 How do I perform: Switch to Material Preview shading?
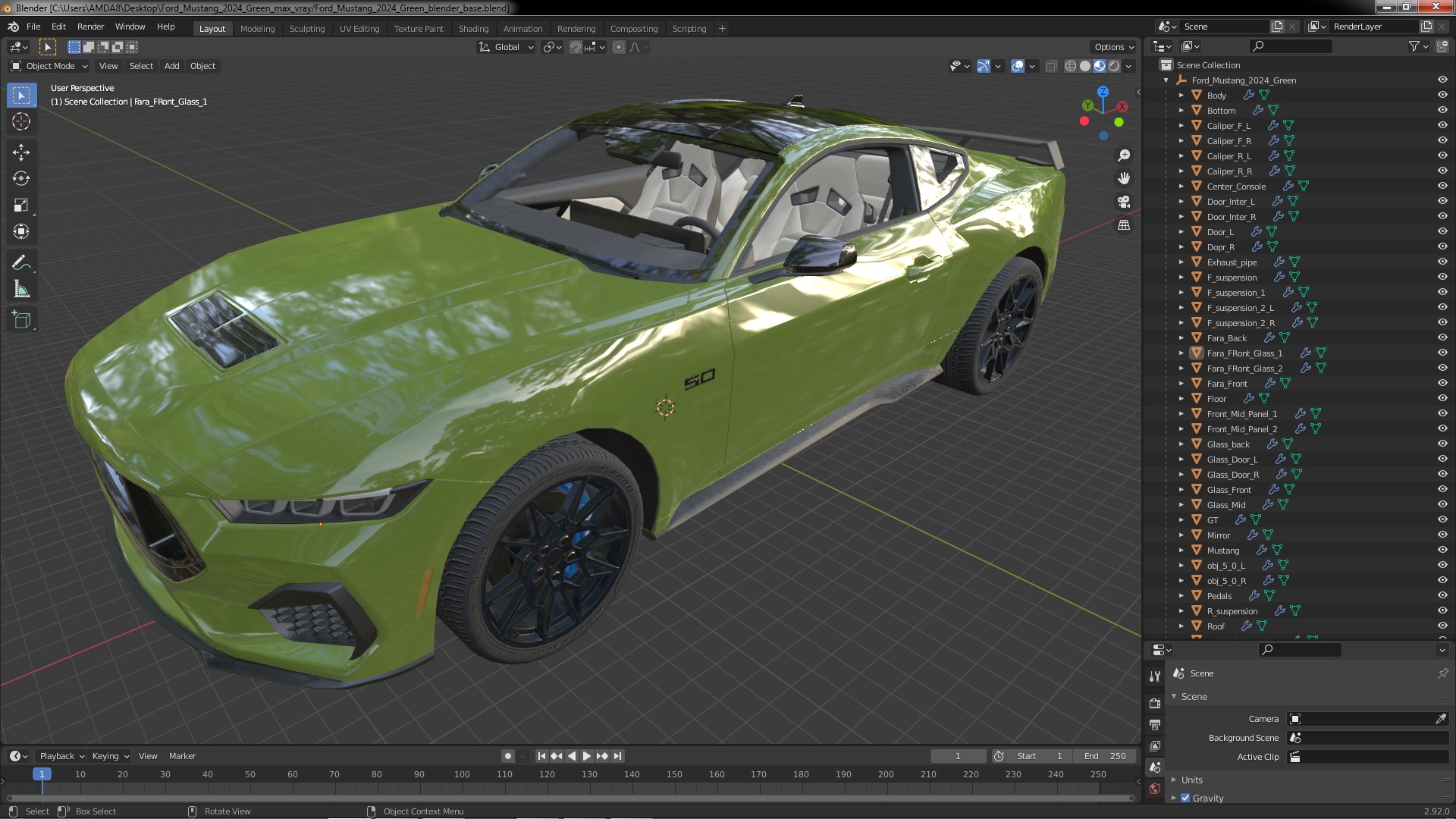click(x=1100, y=66)
